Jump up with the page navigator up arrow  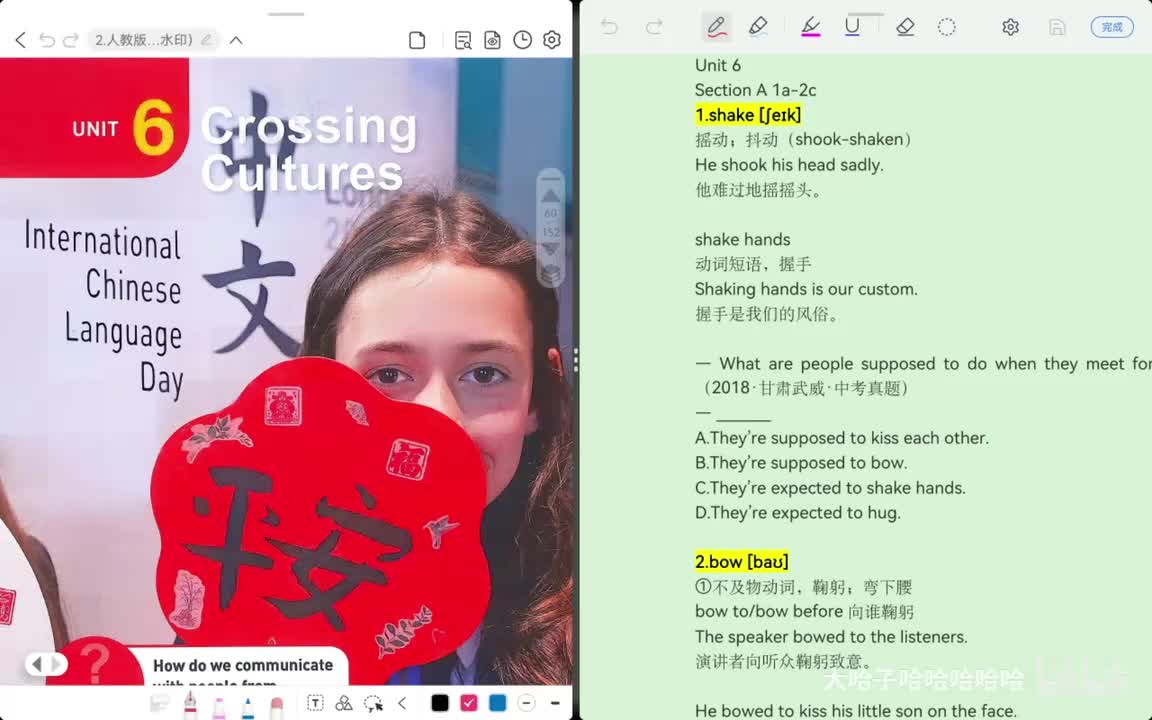tap(551, 195)
